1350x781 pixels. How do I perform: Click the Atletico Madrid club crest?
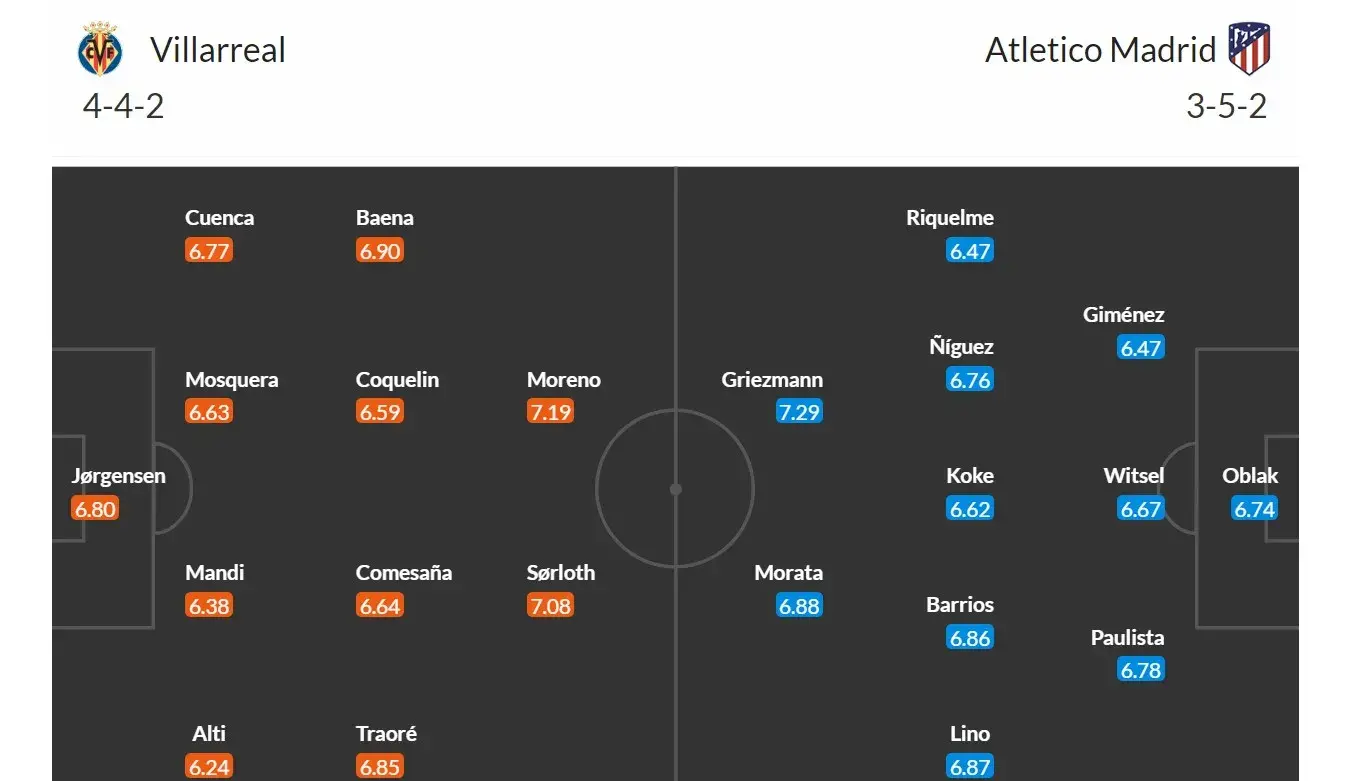tap(1248, 50)
